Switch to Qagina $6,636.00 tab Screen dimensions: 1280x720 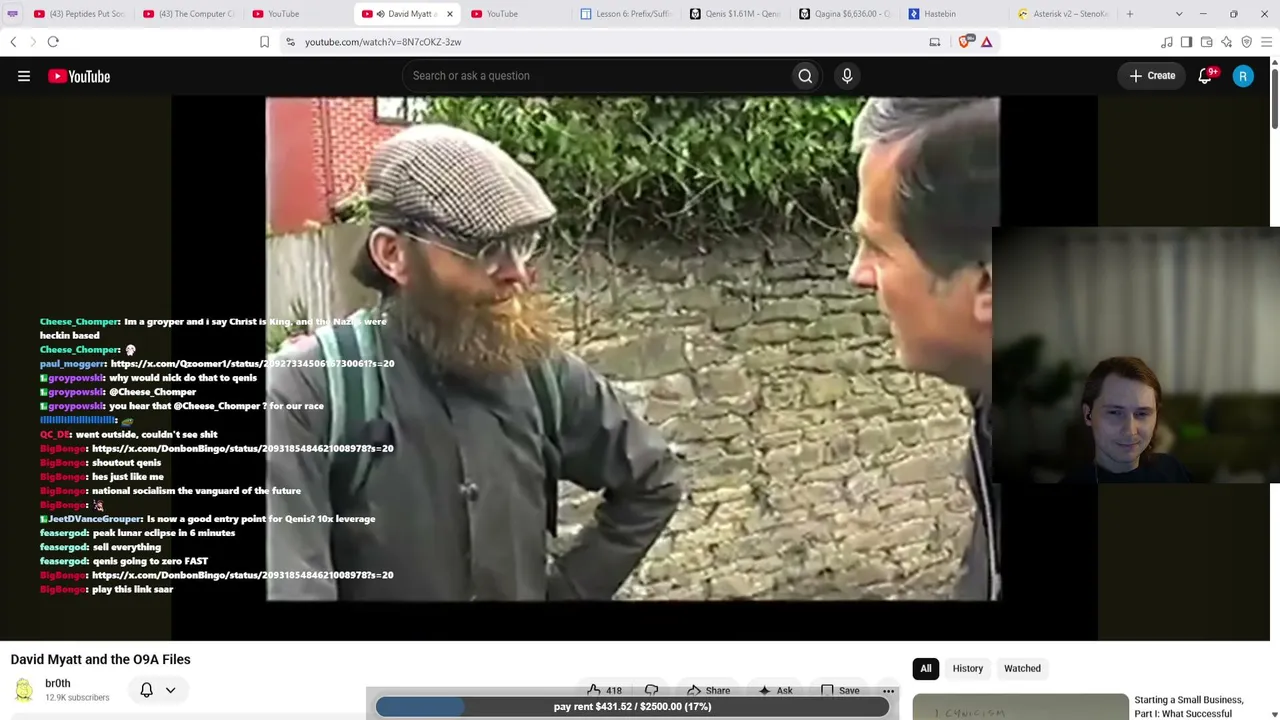point(846,14)
